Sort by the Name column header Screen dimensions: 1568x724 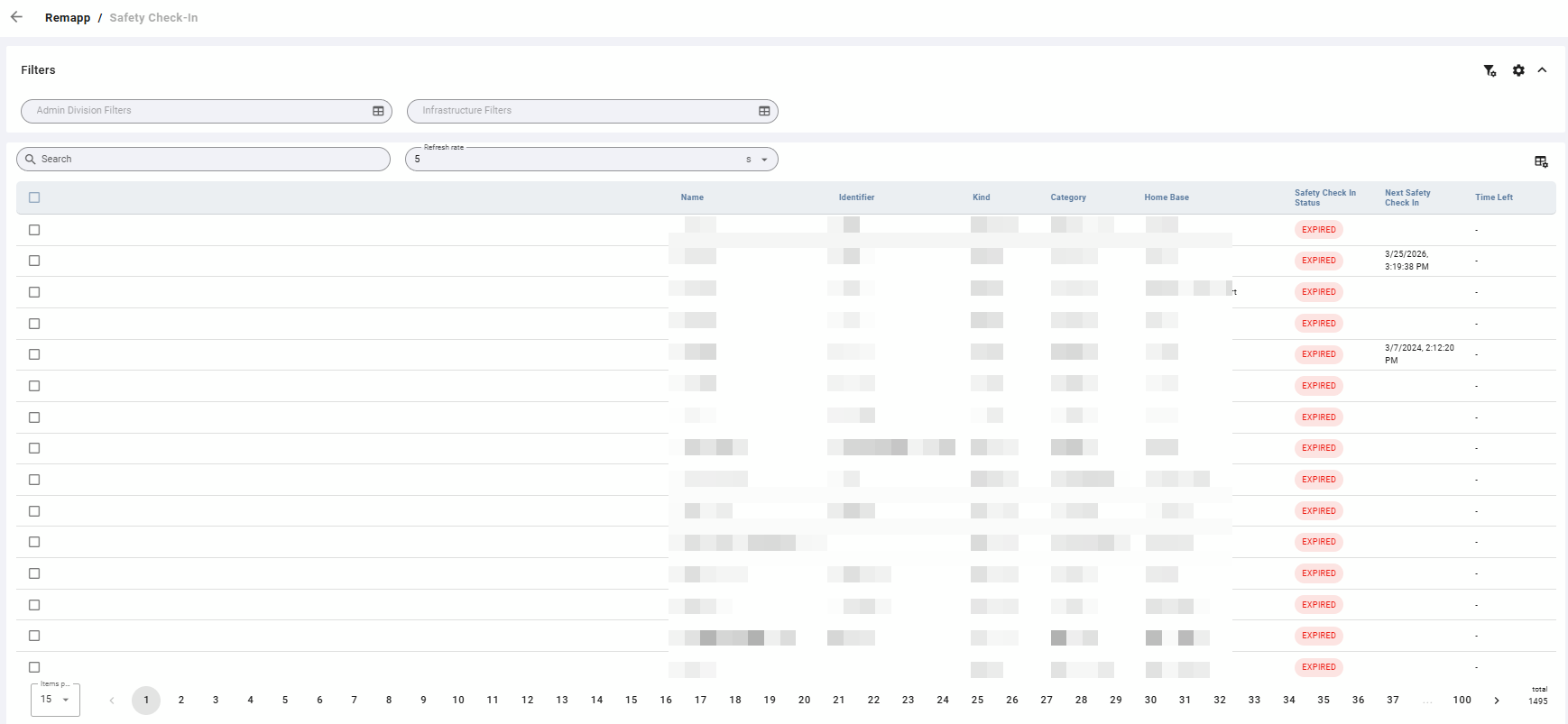coord(692,197)
